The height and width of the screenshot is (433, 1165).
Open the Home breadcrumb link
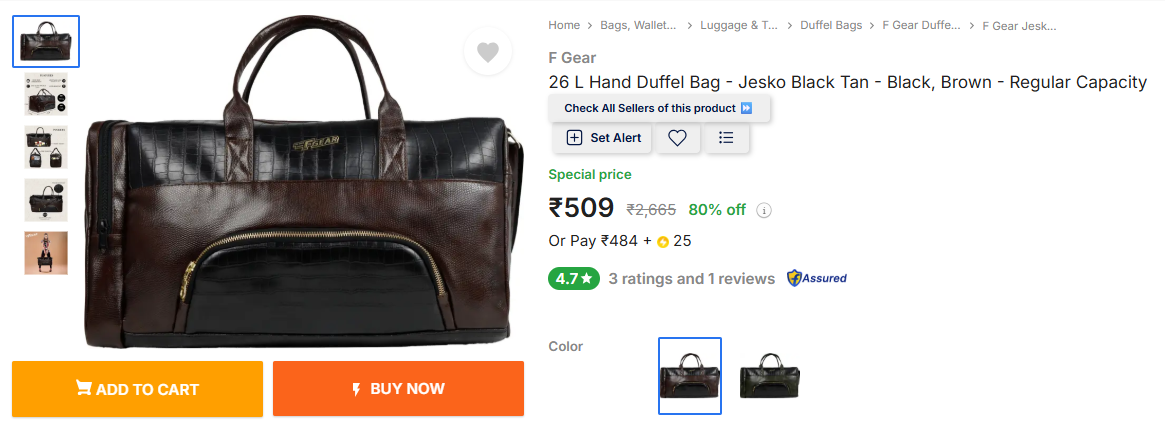[564, 25]
